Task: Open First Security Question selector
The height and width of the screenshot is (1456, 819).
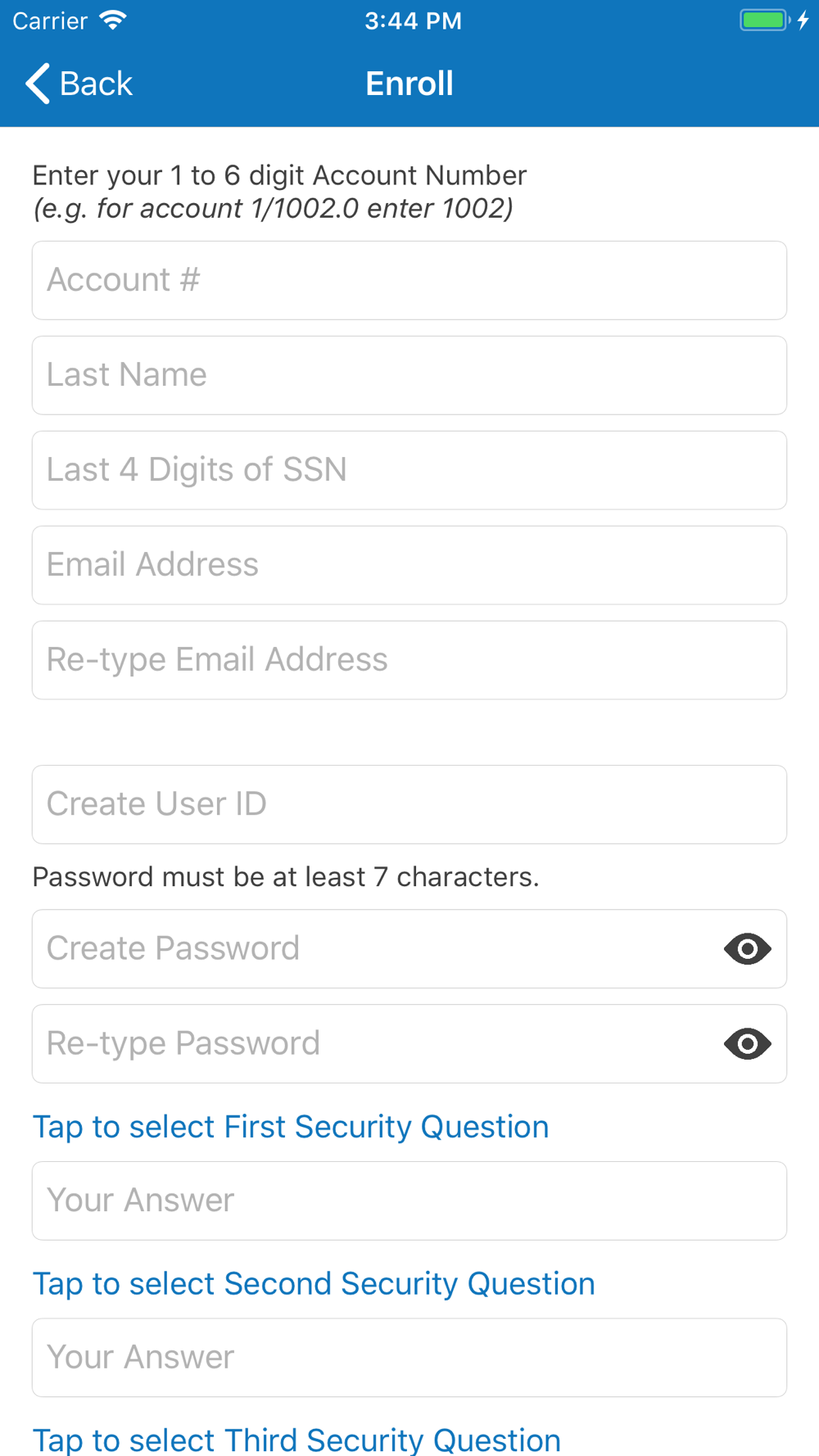Action: (291, 1127)
